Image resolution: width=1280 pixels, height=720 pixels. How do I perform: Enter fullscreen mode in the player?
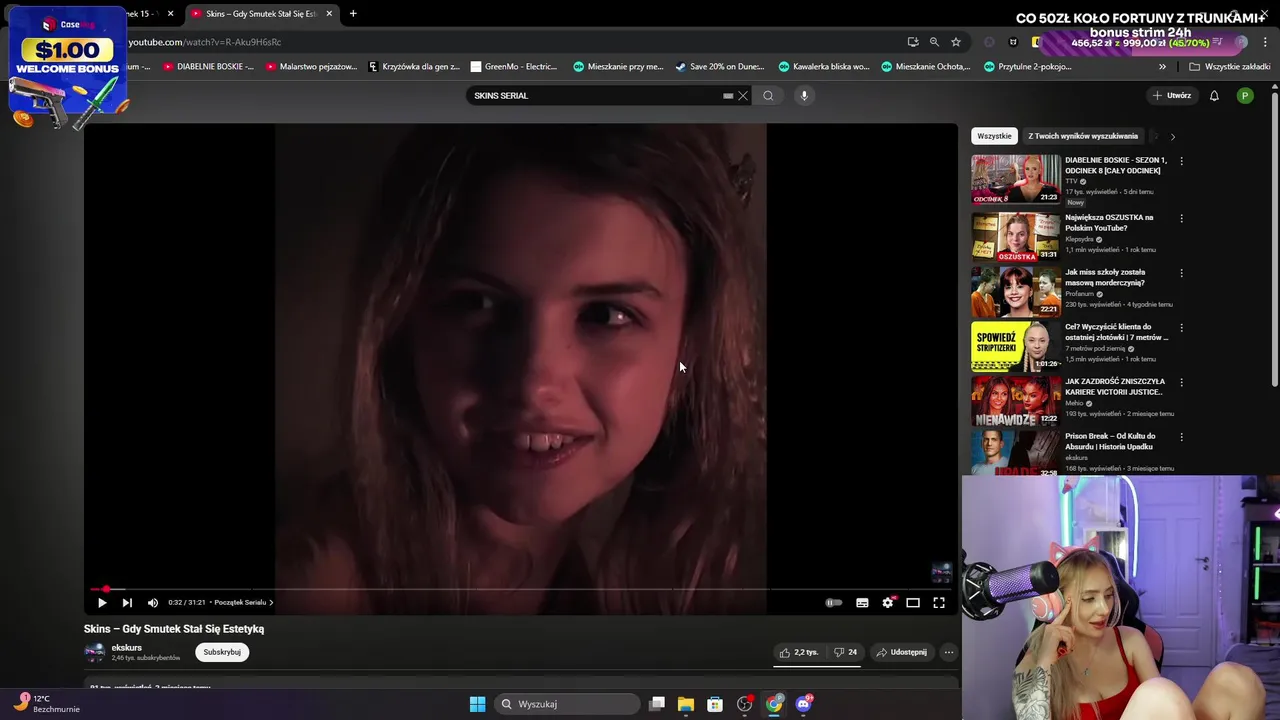tap(939, 602)
